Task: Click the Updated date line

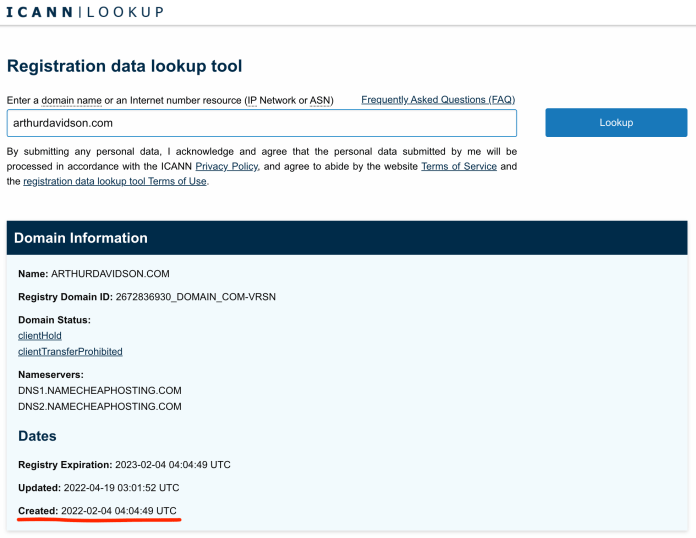Action: (x=98, y=488)
